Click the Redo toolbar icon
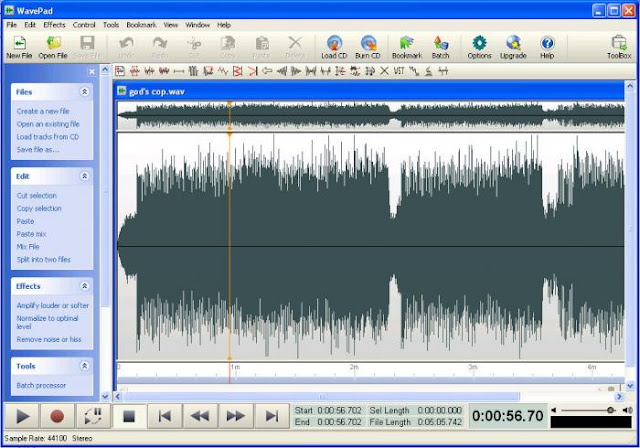 [x=160, y=47]
